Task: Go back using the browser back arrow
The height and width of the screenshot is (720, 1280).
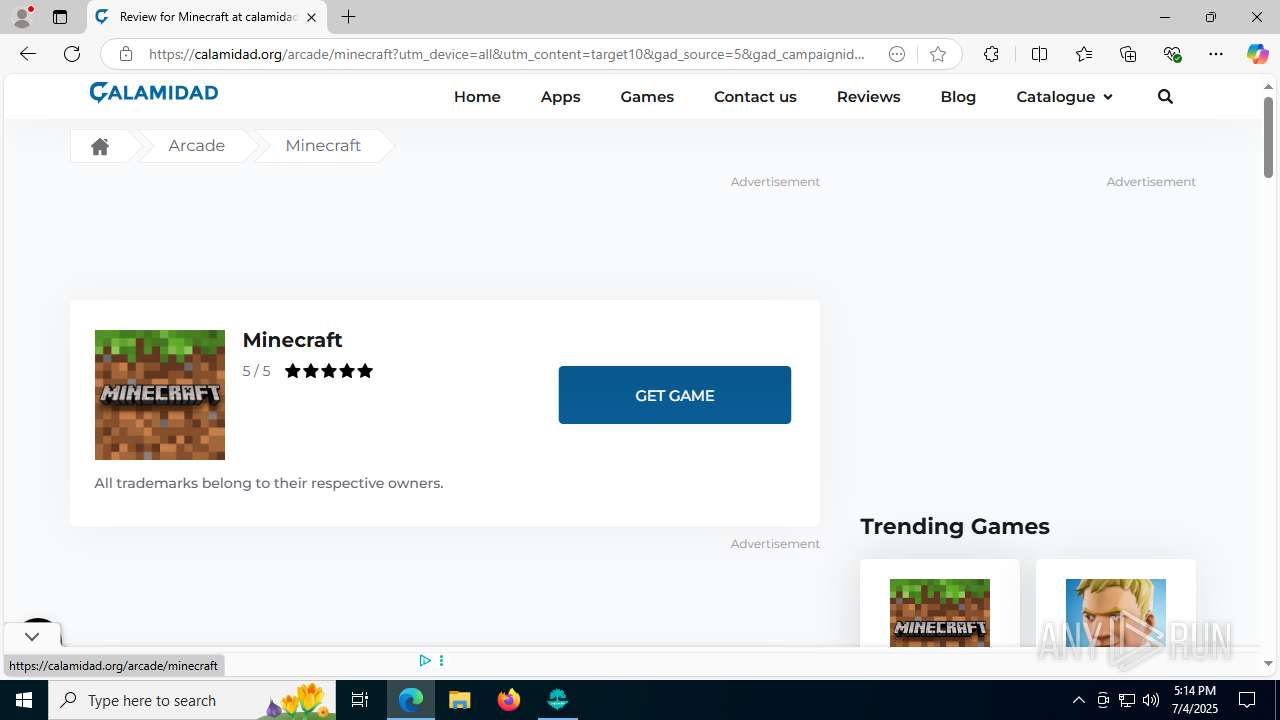Action: point(28,54)
